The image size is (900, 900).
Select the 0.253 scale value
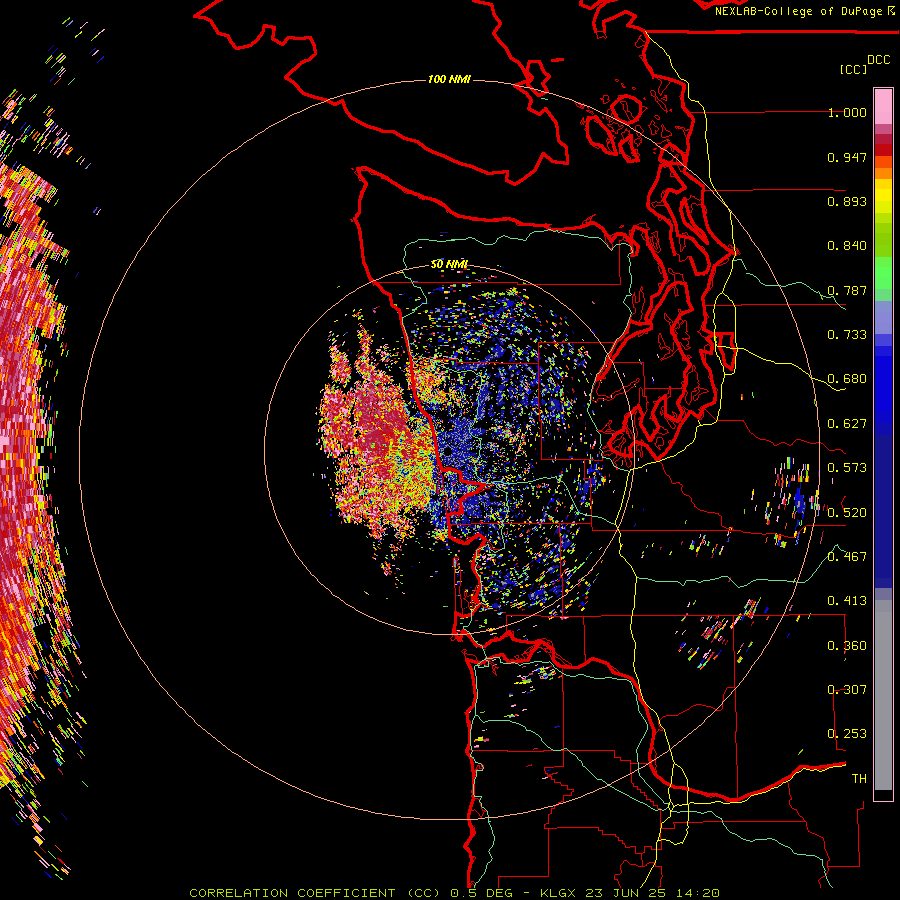[847, 734]
